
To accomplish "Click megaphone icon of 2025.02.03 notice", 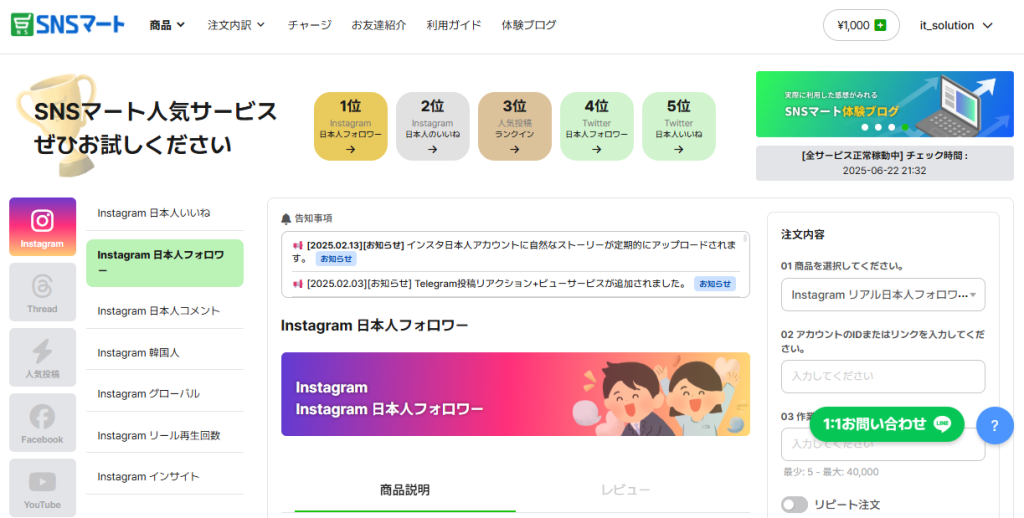I will pyautogui.click(x=298, y=283).
